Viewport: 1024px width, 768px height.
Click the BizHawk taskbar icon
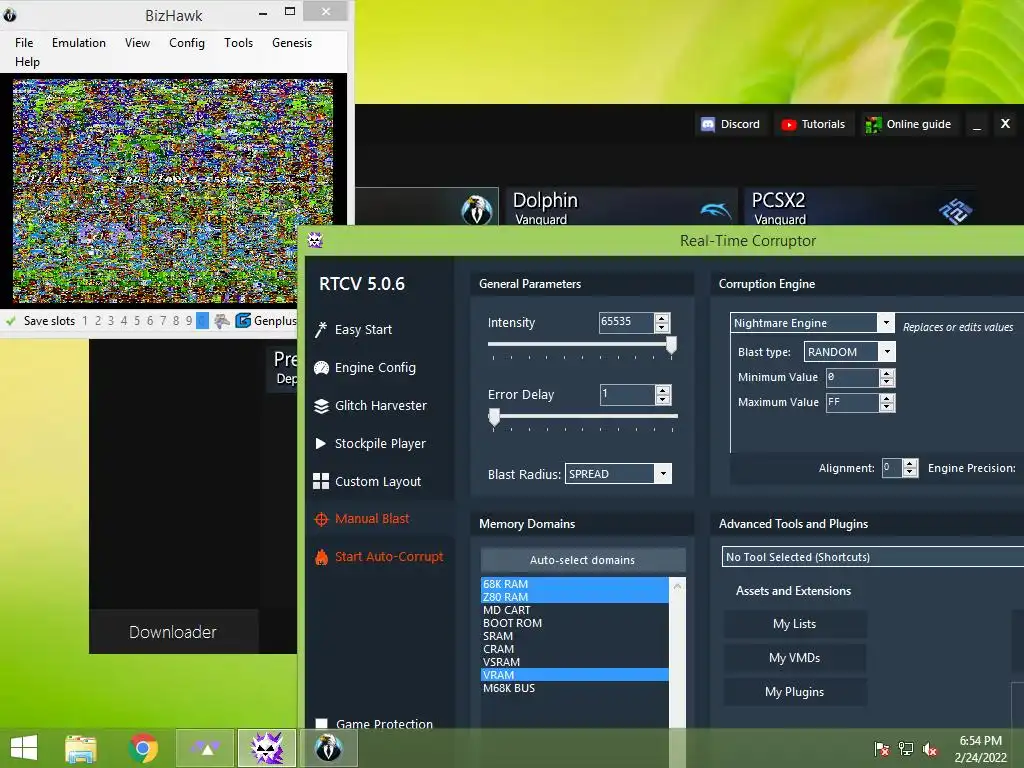coord(328,748)
